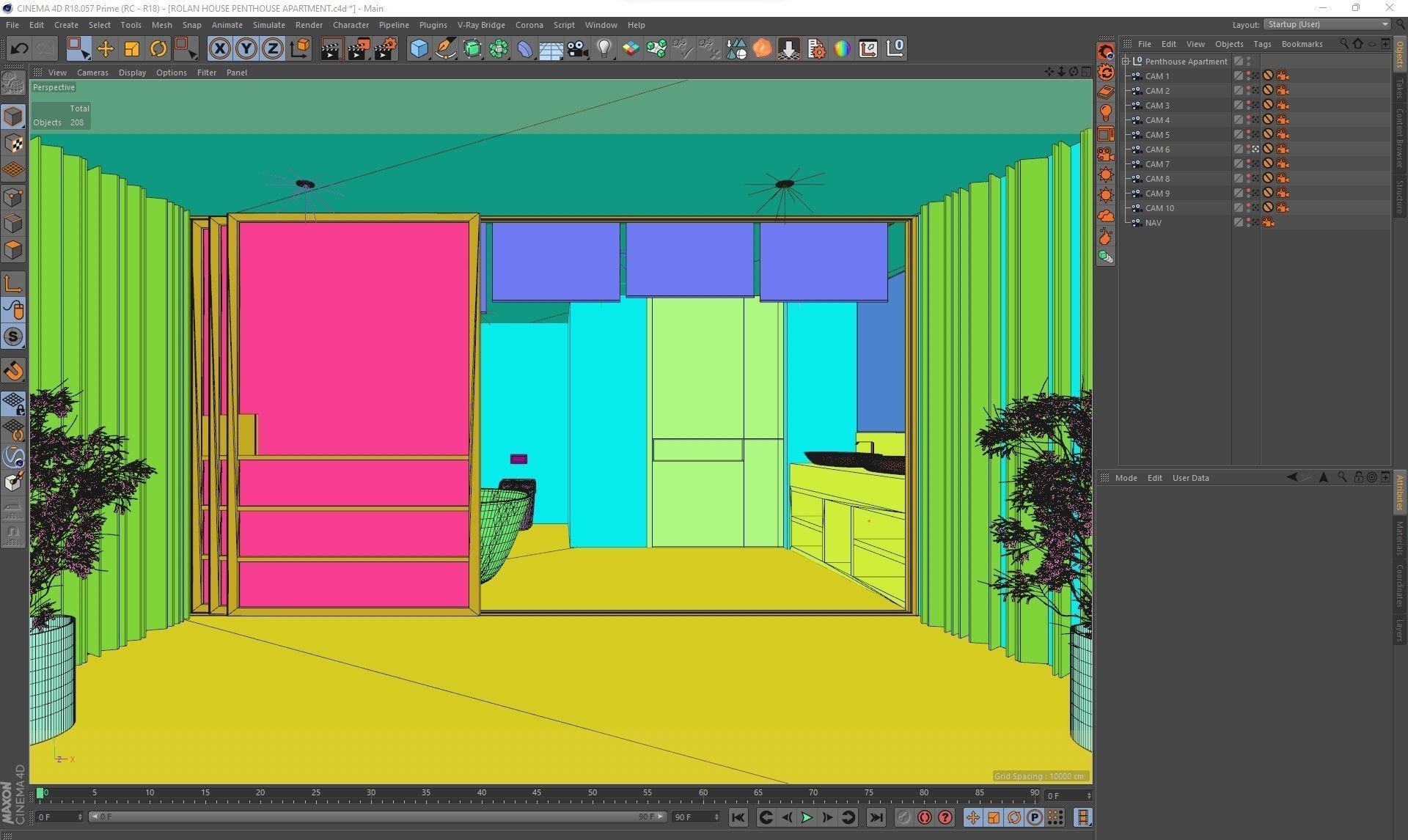
Task: Open Object Manager Bookmarks menu
Action: point(1302,44)
